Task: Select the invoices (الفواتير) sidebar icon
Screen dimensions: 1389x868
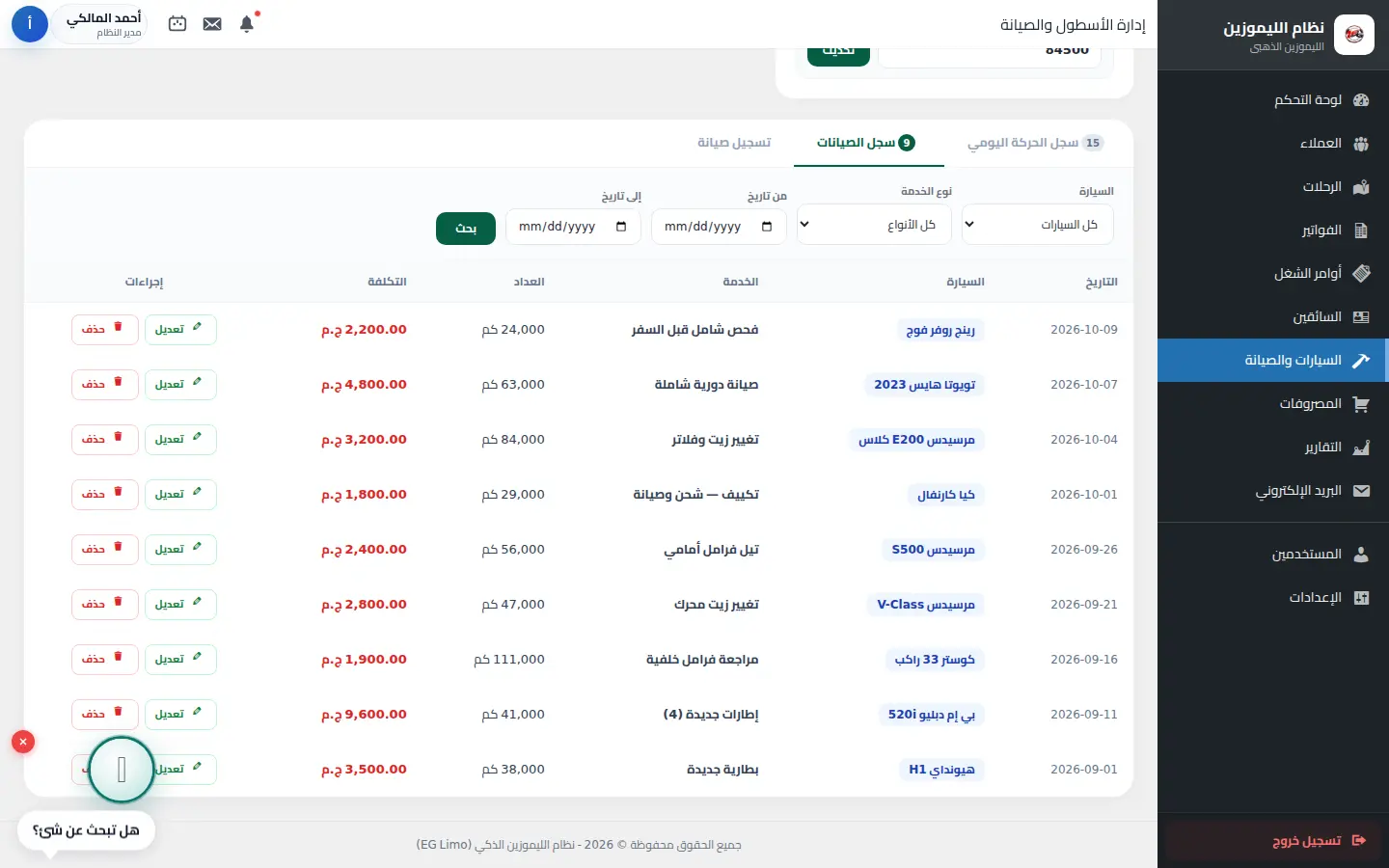Action: 1361,231
